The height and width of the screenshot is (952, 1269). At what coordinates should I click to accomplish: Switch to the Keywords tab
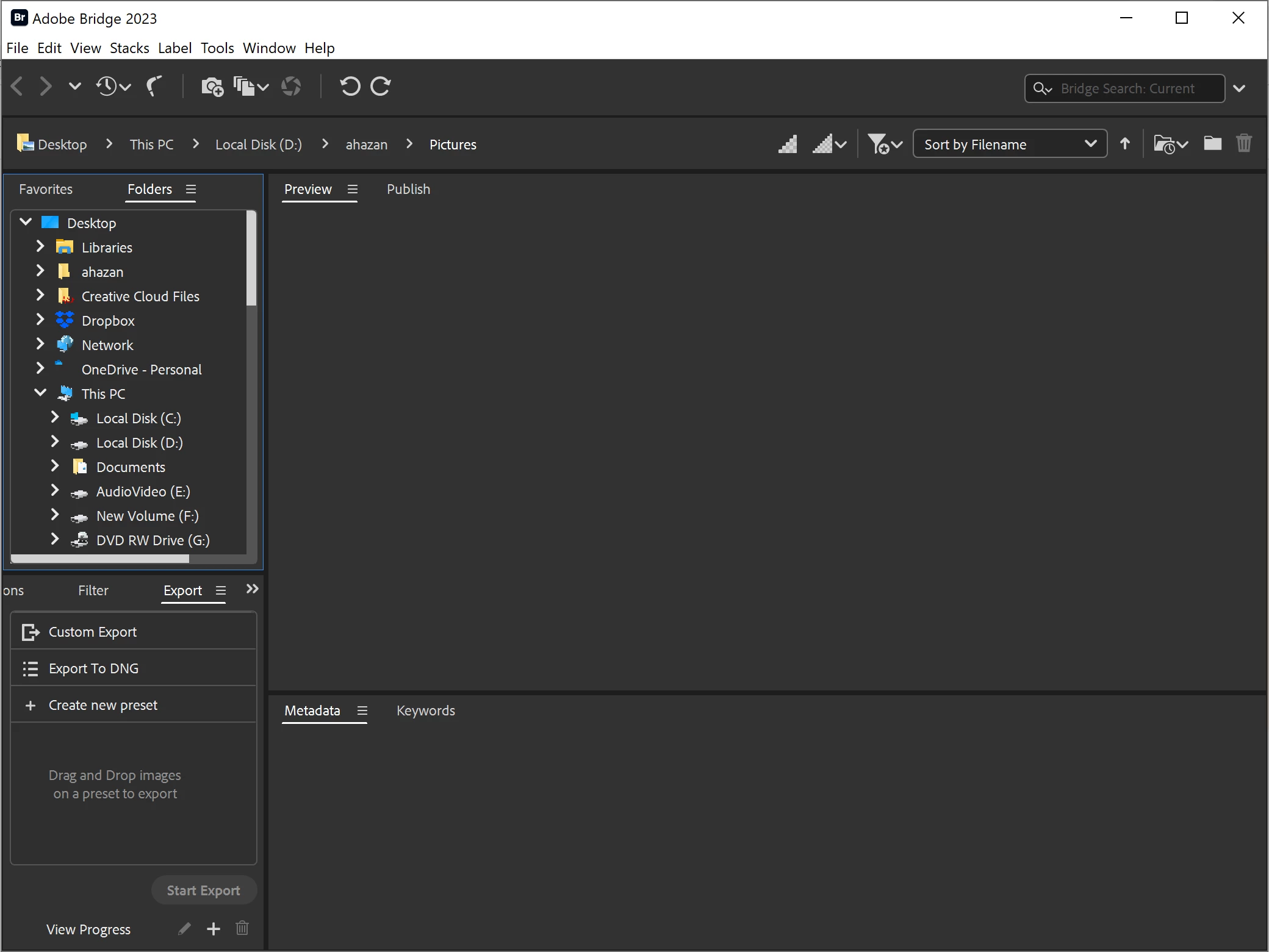click(425, 710)
